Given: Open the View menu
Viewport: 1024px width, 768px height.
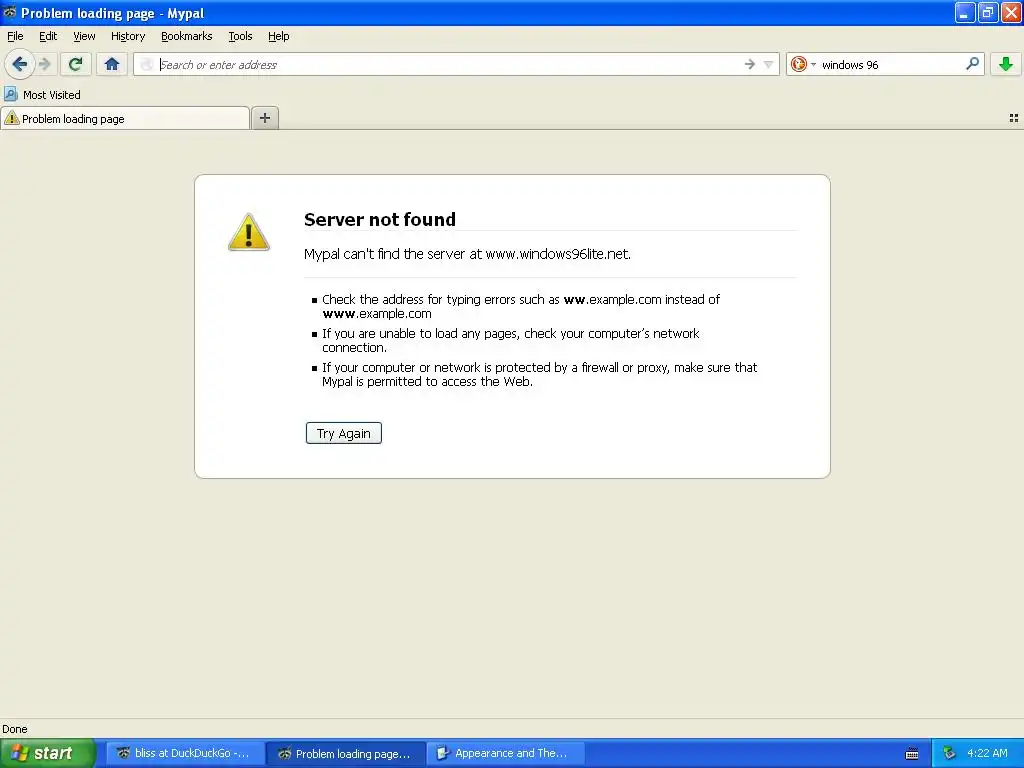Looking at the screenshot, I should click(x=84, y=36).
